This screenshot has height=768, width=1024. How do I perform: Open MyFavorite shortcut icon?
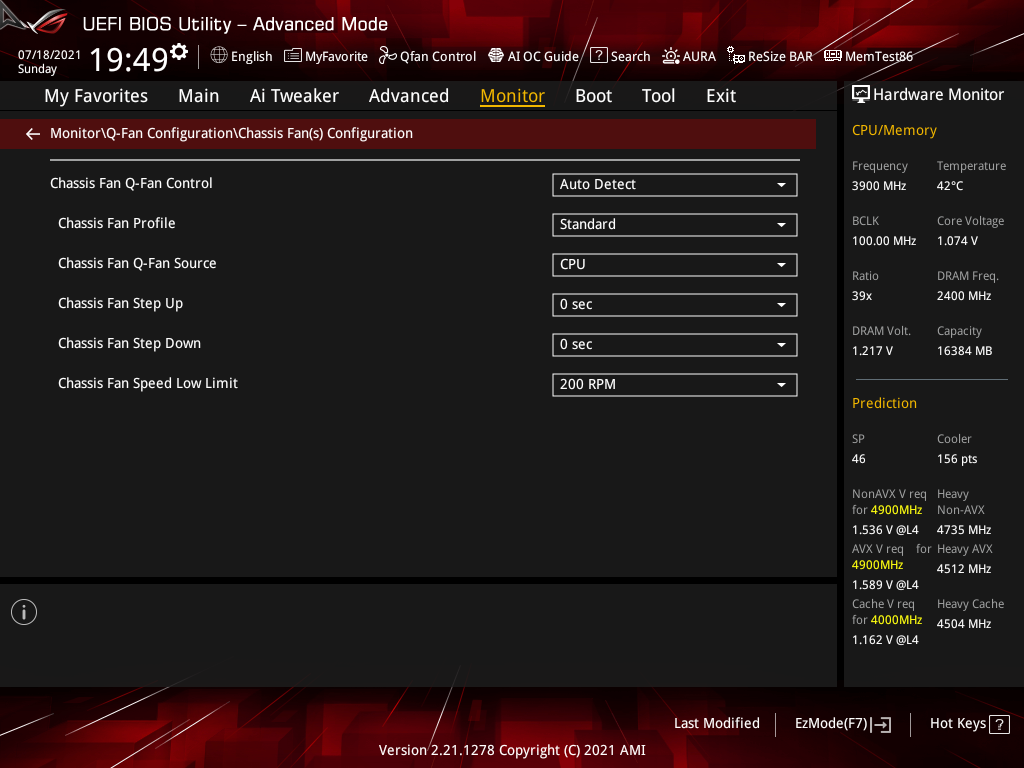325,56
